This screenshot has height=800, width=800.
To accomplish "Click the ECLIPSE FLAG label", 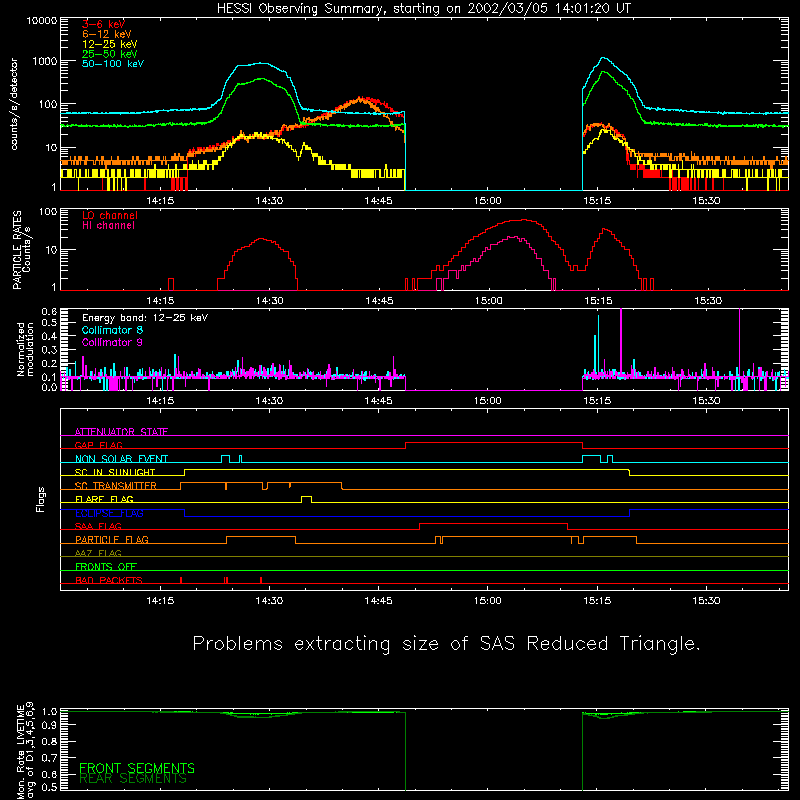I will pos(109,513).
